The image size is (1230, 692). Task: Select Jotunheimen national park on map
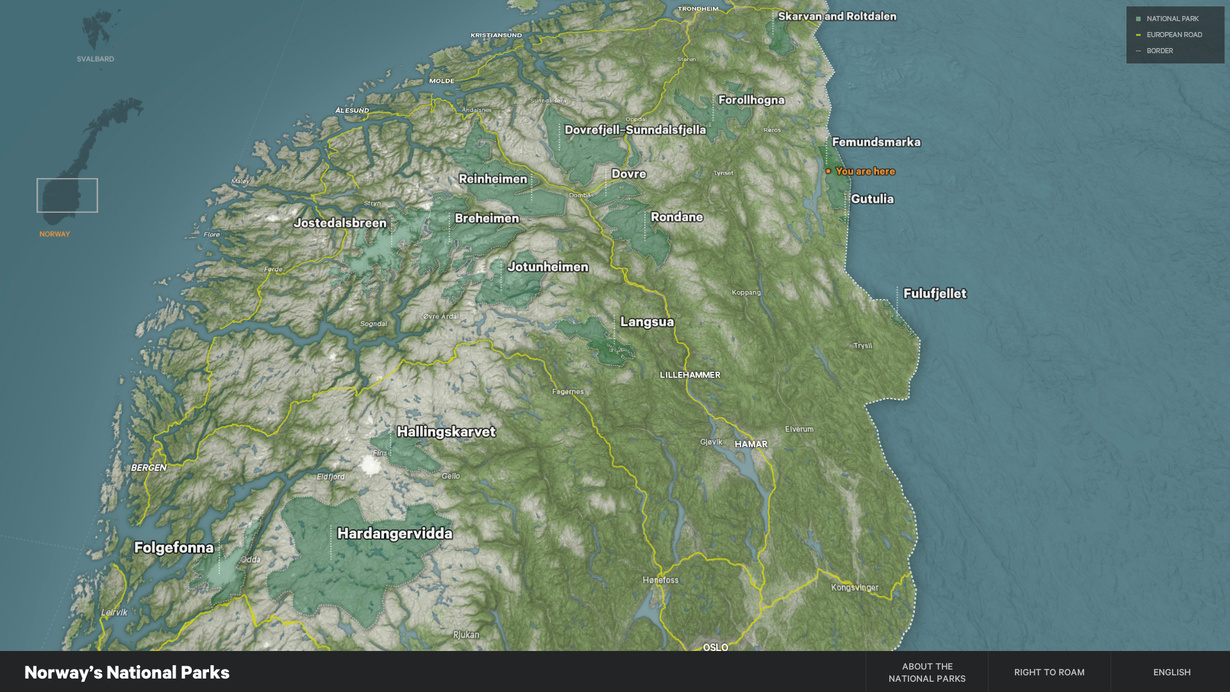[547, 267]
